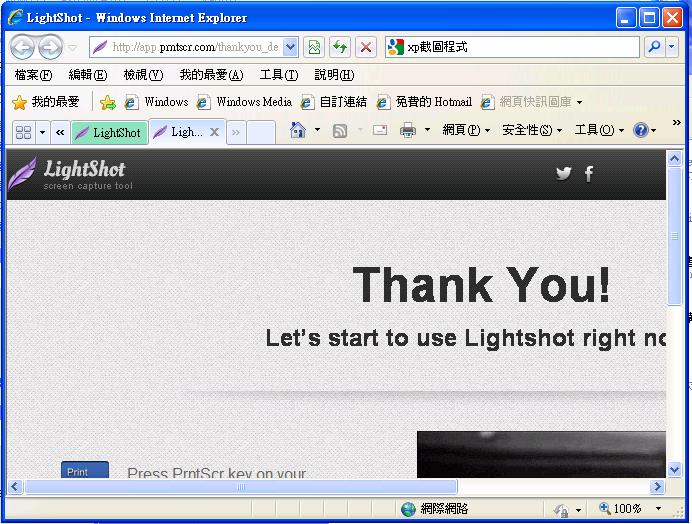The height and width of the screenshot is (524, 692).
Task: Open the 免費的 Hotmail favorites link
Action: (x=424, y=102)
